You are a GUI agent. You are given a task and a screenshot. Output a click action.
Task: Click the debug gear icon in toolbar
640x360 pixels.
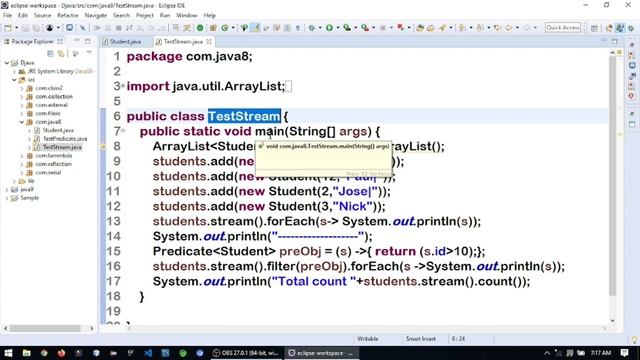(x=312, y=28)
